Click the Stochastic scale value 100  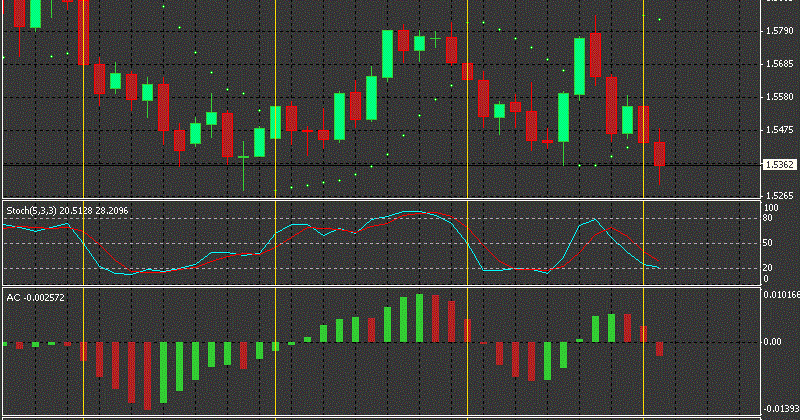[x=771, y=208]
